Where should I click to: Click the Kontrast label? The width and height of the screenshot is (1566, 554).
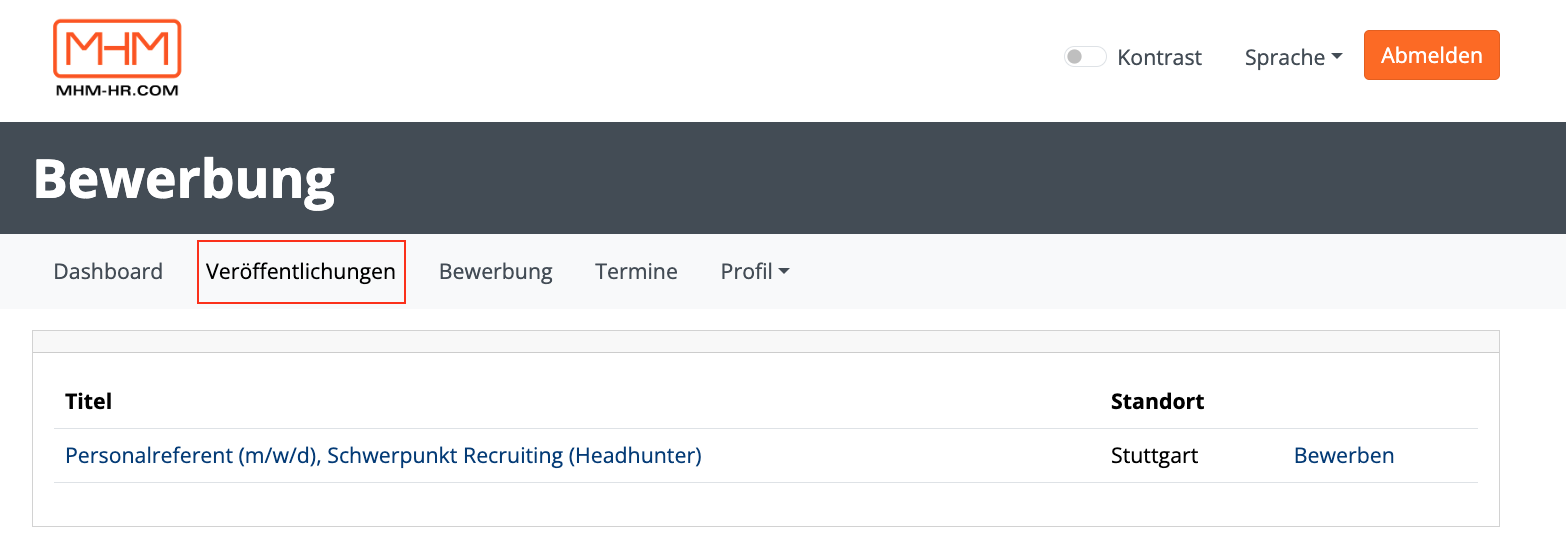pyautogui.click(x=1160, y=57)
